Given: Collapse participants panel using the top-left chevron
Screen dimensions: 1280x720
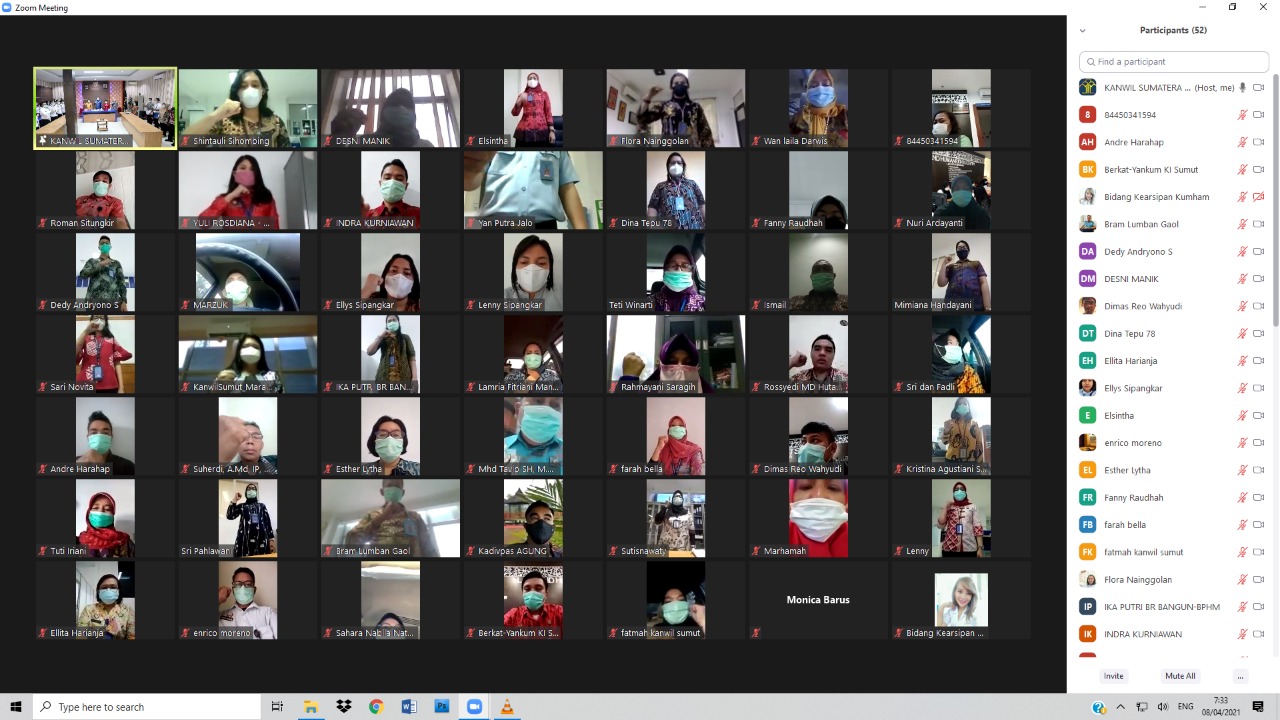Looking at the screenshot, I should click(1082, 31).
